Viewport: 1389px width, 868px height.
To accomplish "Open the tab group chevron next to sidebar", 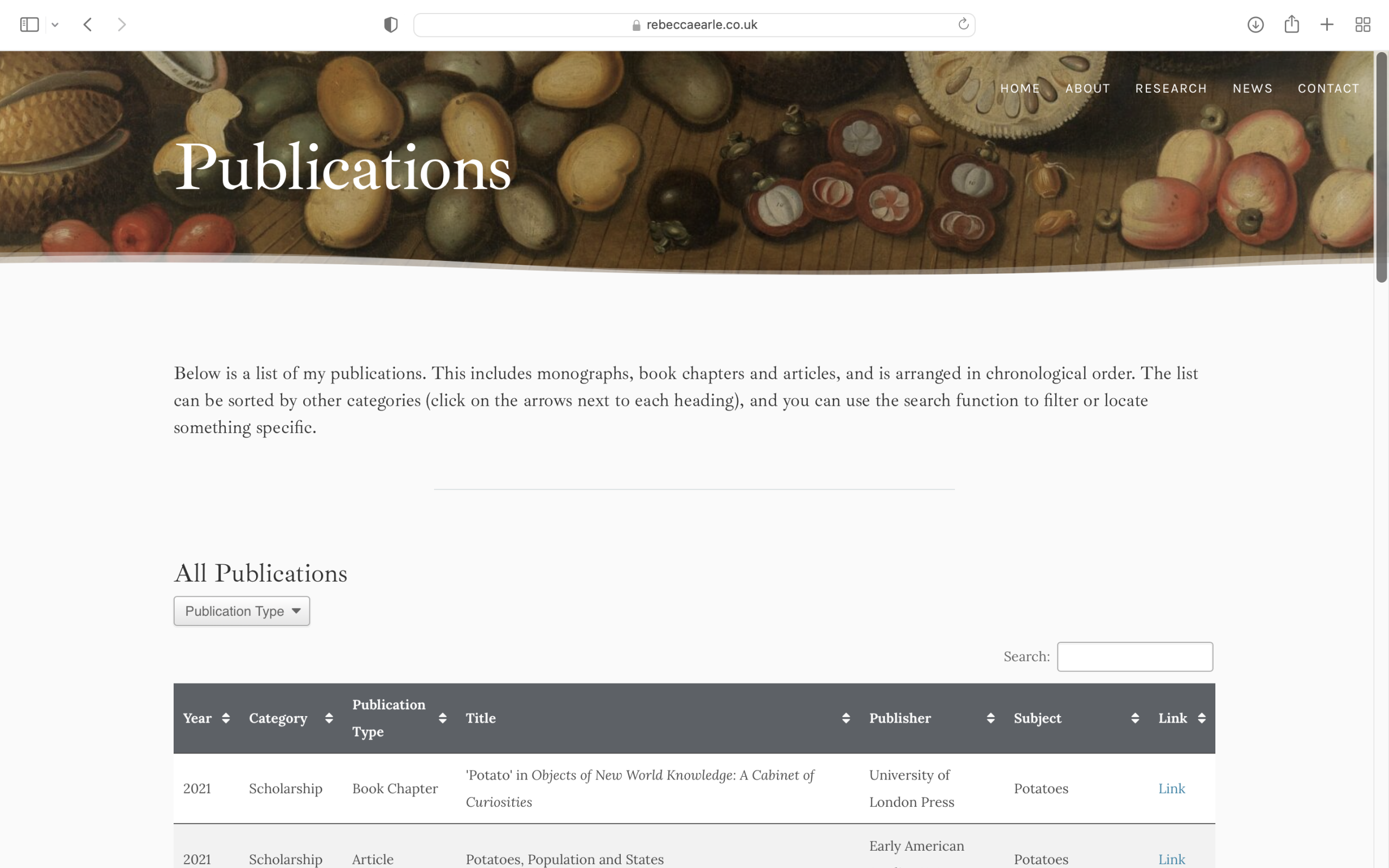I will [x=55, y=25].
